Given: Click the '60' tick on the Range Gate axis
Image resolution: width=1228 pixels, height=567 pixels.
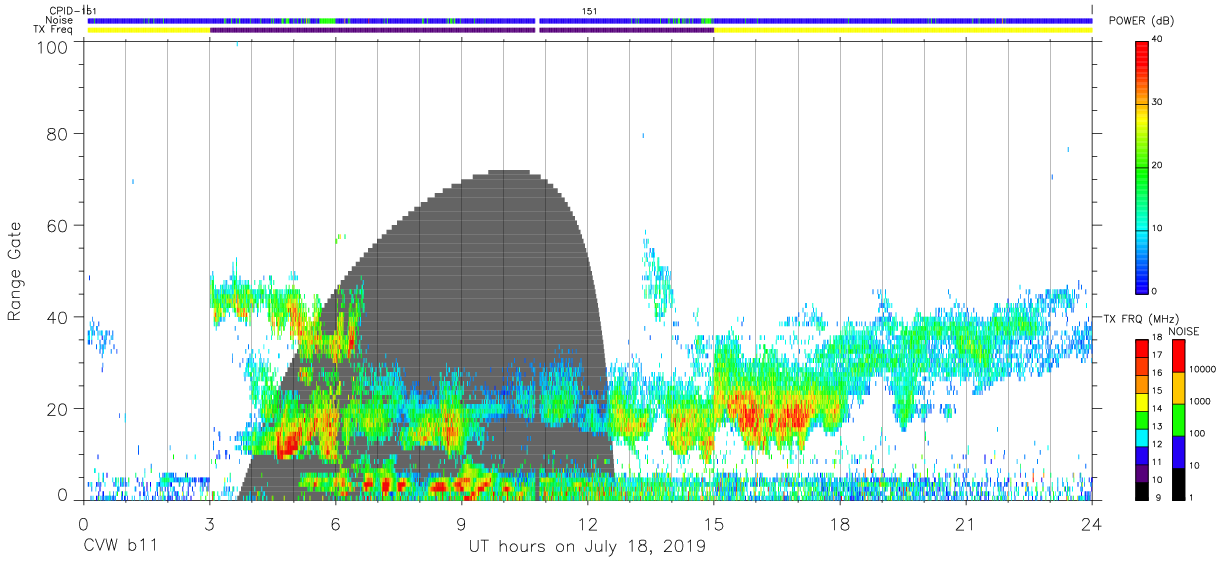Looking at the screenshot, I should pos(58,225).
